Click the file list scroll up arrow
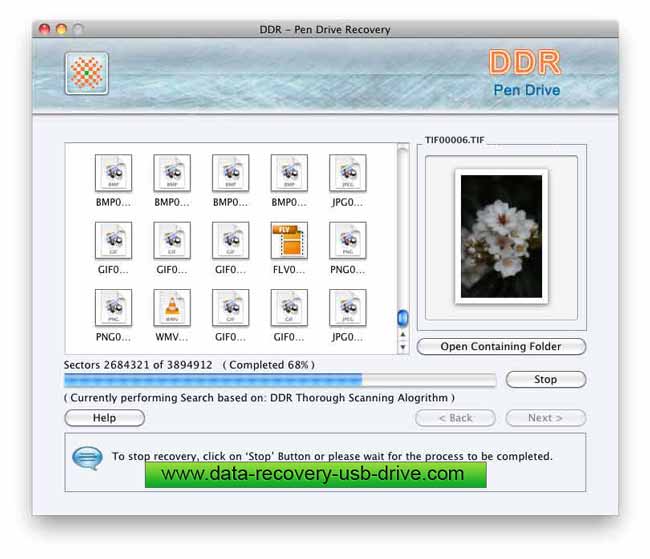650x559 pixels. coord(403,335)
